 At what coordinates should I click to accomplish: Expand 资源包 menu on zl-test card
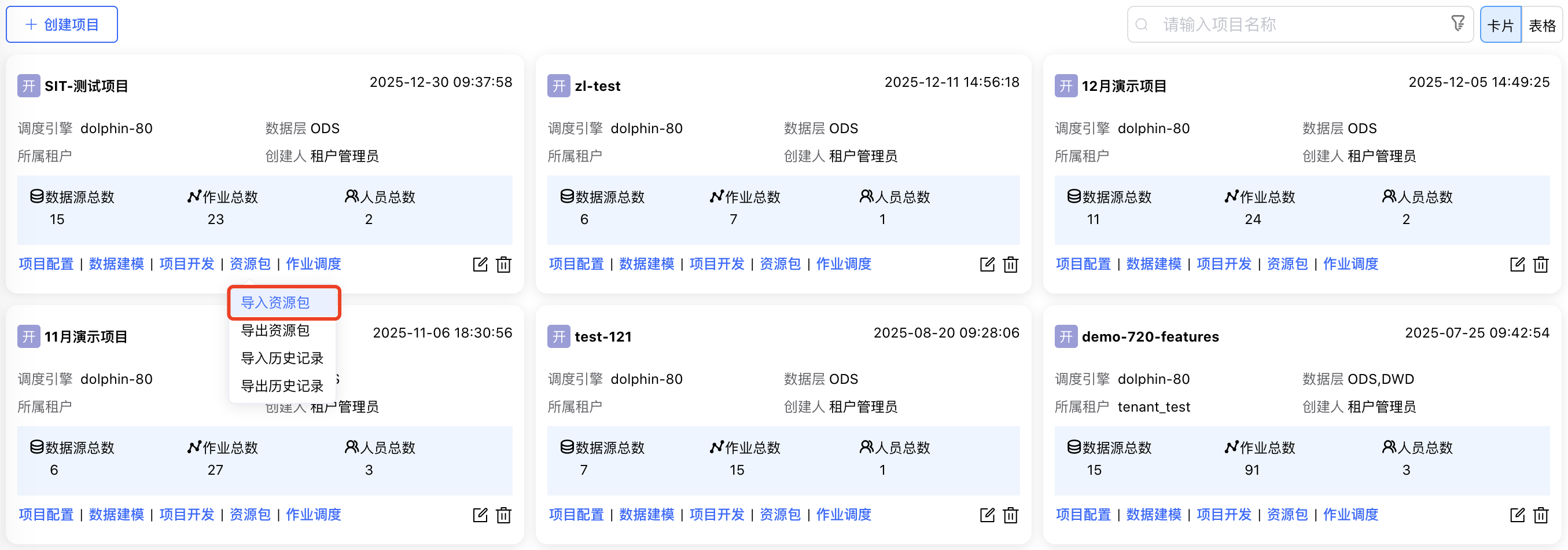[x=780, y=264]
